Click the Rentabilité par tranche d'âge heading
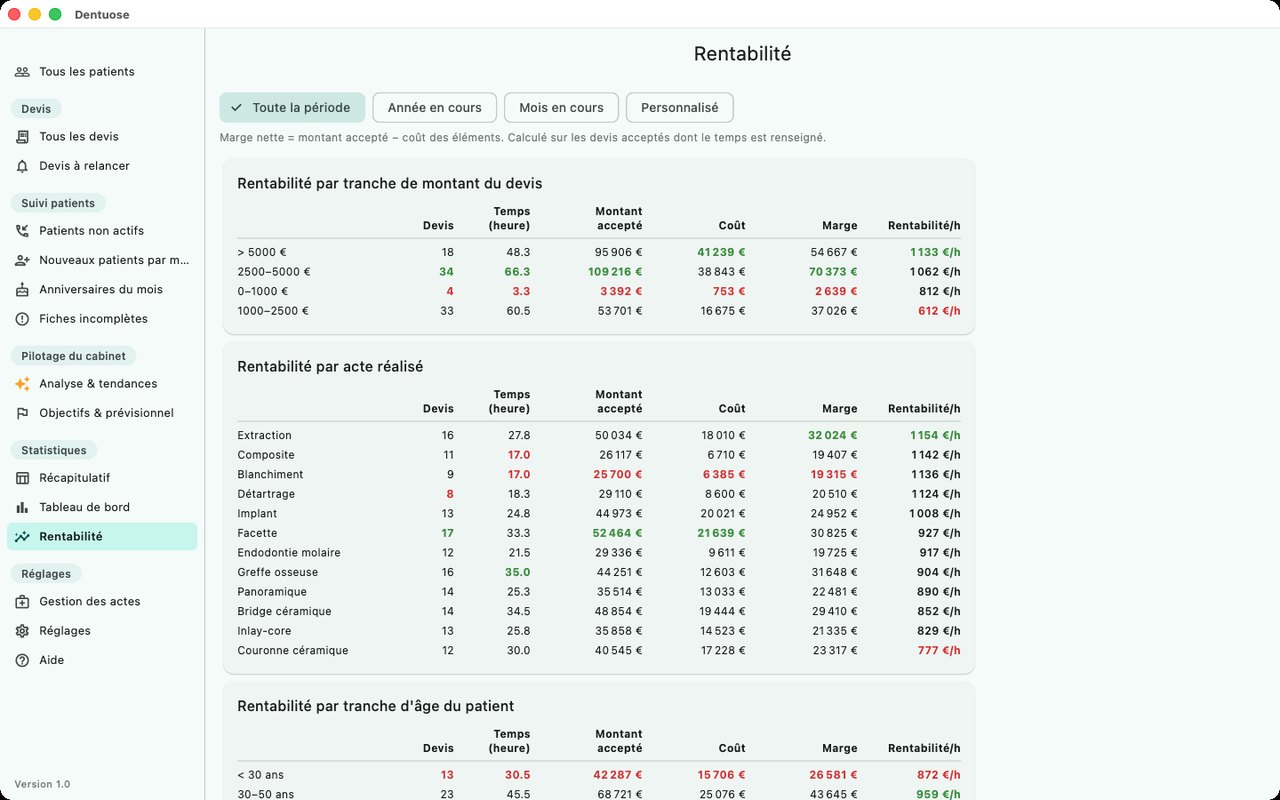Image resolution: width=1280 pixels, height=800 pixels. click(376, 707)
